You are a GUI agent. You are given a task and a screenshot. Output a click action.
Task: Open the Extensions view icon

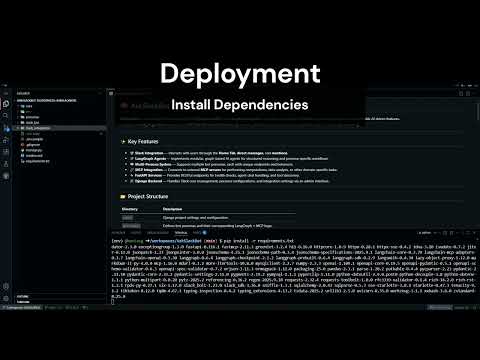coord(6,152)
